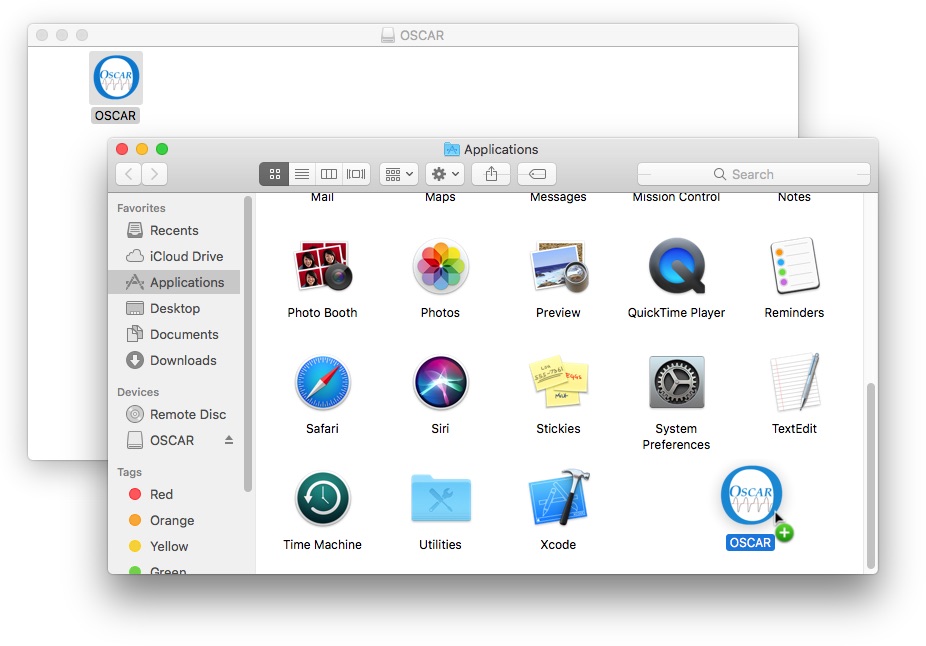The width and height of the screenshot is (926, 646).
Task: Eject the OSCAR disk in sidebar
Action: click(229, 440)
